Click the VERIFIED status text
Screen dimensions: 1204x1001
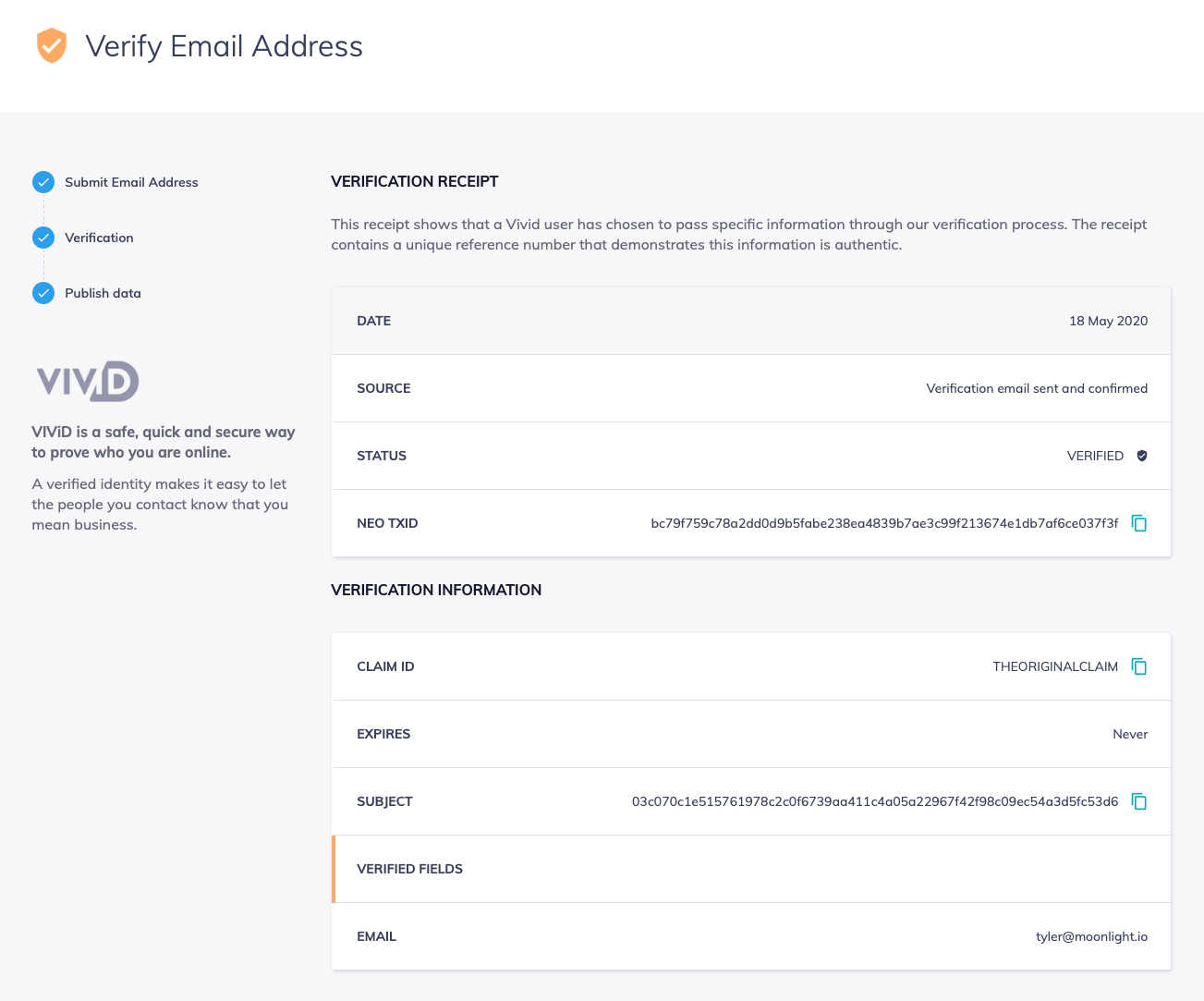(x=1095, y=456)
